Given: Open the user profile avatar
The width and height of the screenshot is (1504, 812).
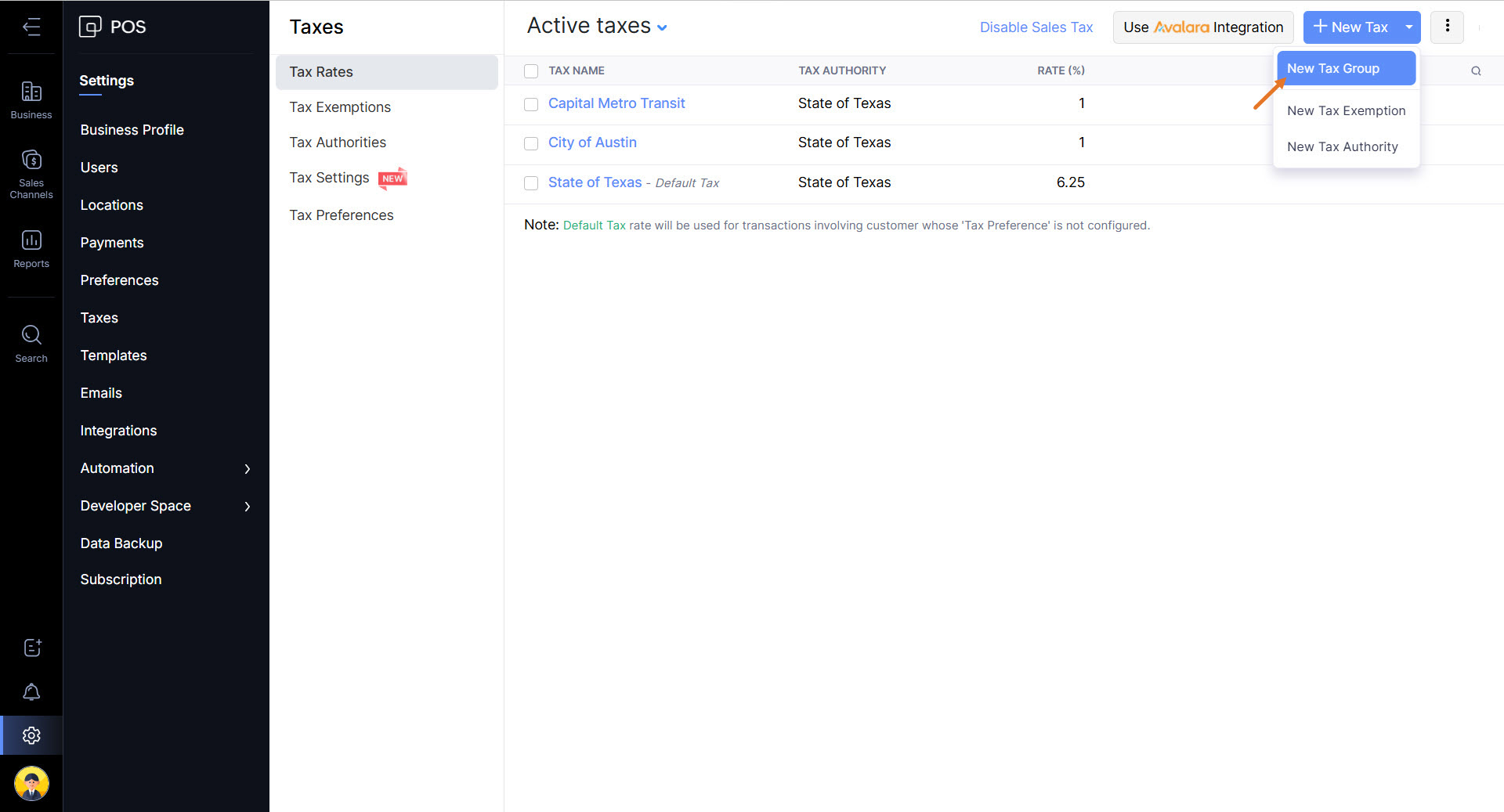Looking at the screenshot, I should click(31, 782).
